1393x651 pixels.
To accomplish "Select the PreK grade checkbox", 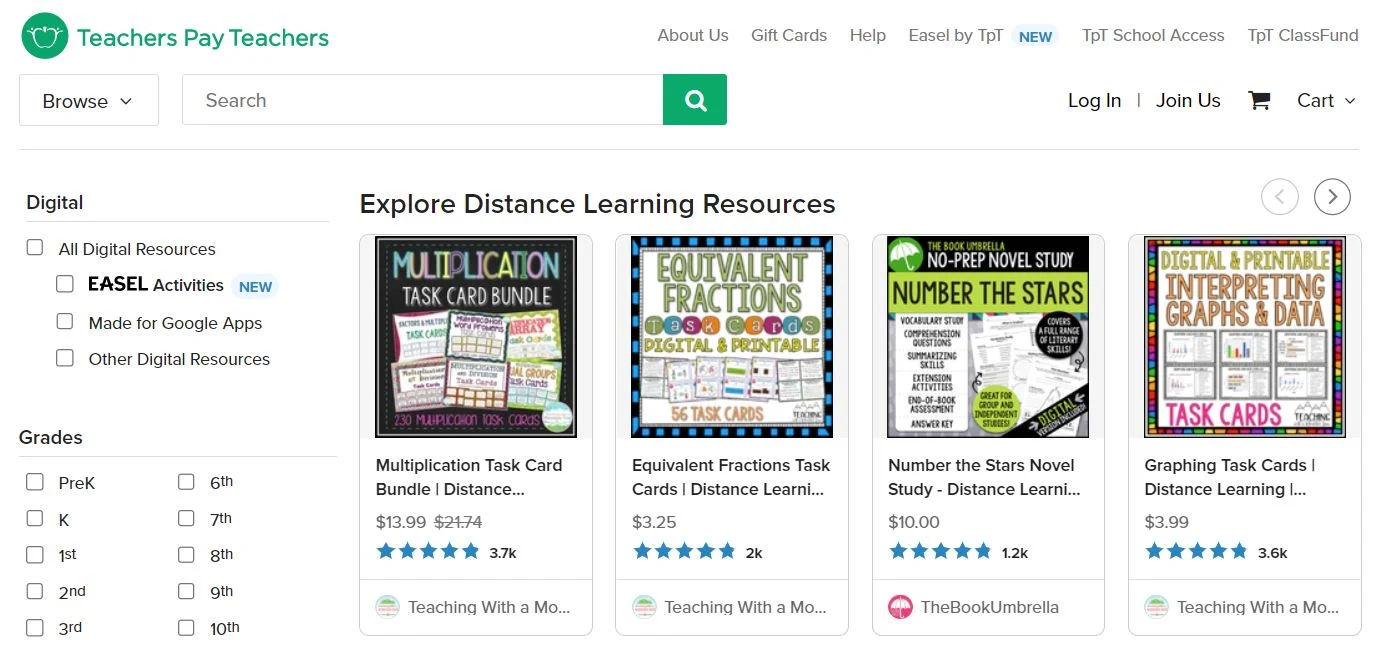I will (x=35, y=482).
